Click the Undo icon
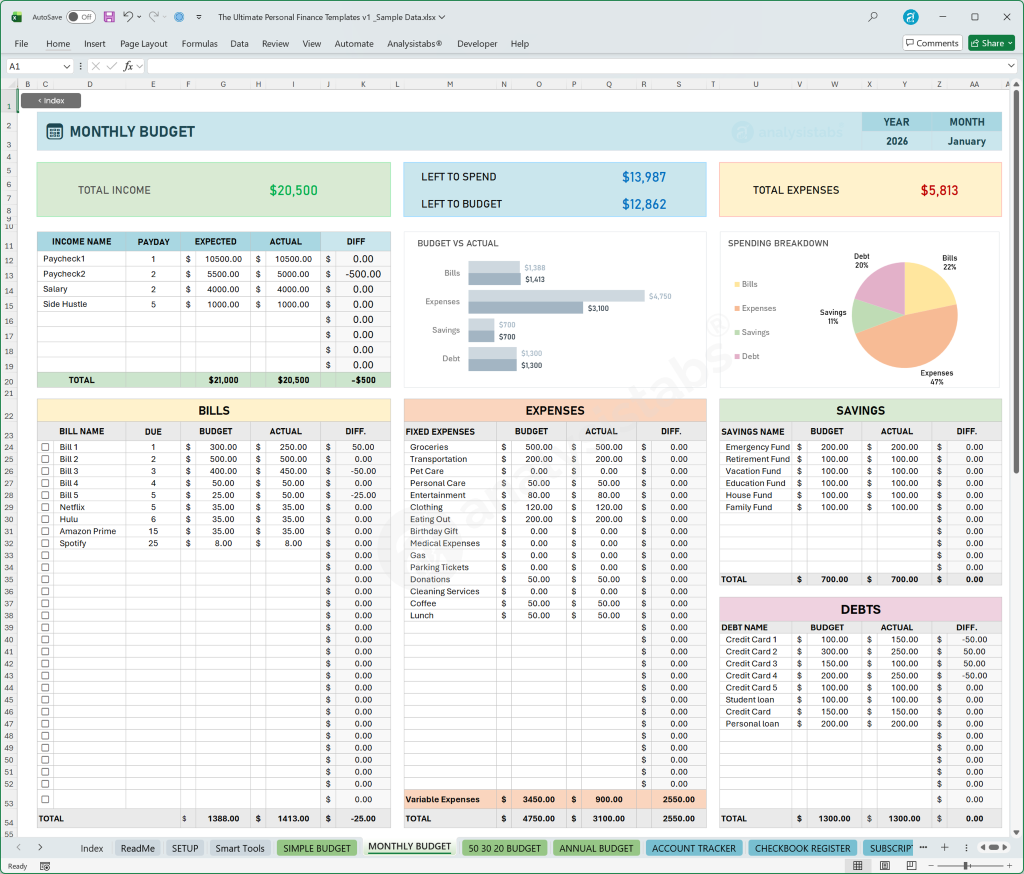The height and width of the screenshot is (874, 1024). coord(128,17)
